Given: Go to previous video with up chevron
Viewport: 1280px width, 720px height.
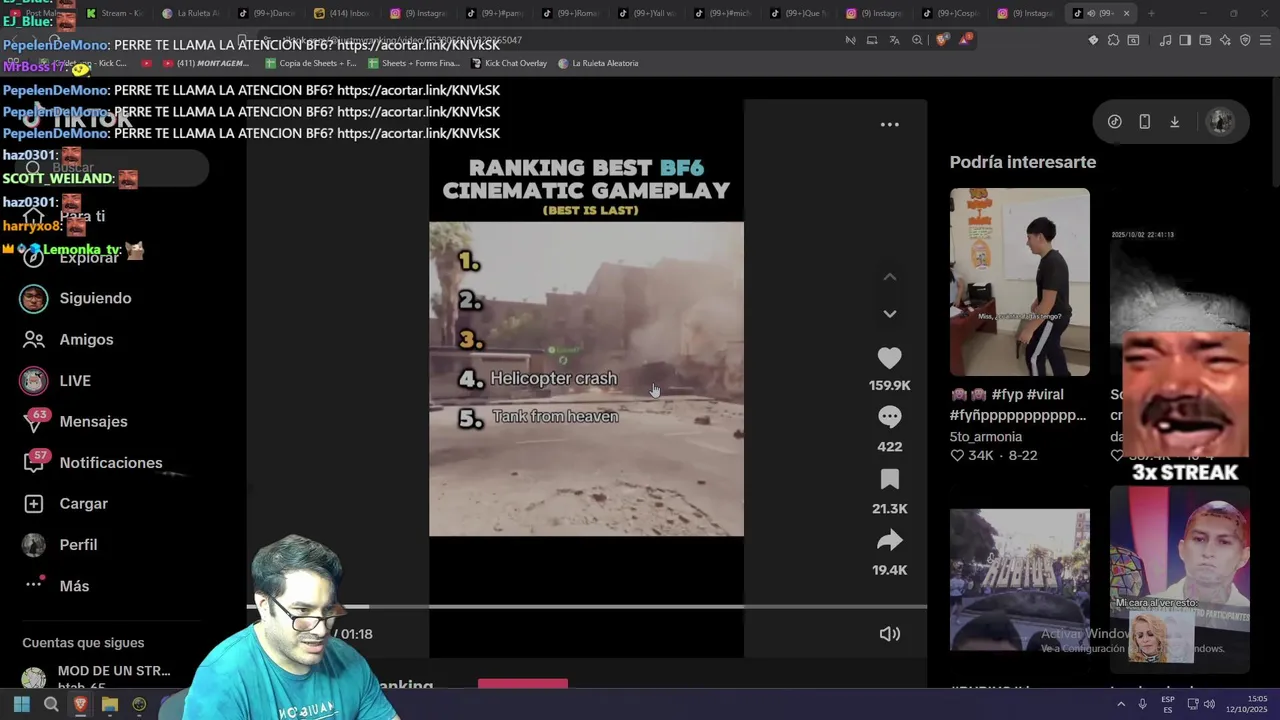Looking at the screenshot, I should [889, 277].
